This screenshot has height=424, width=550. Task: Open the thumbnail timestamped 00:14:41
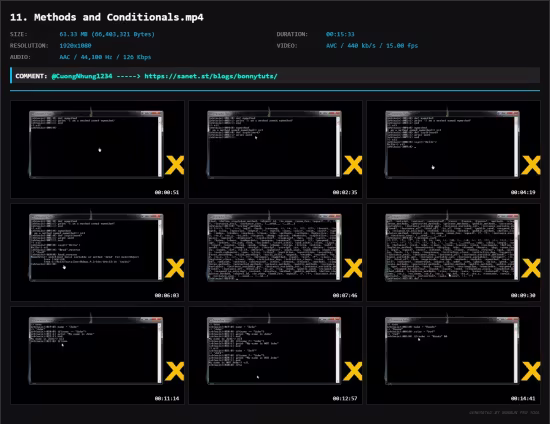tap(454, 356)
